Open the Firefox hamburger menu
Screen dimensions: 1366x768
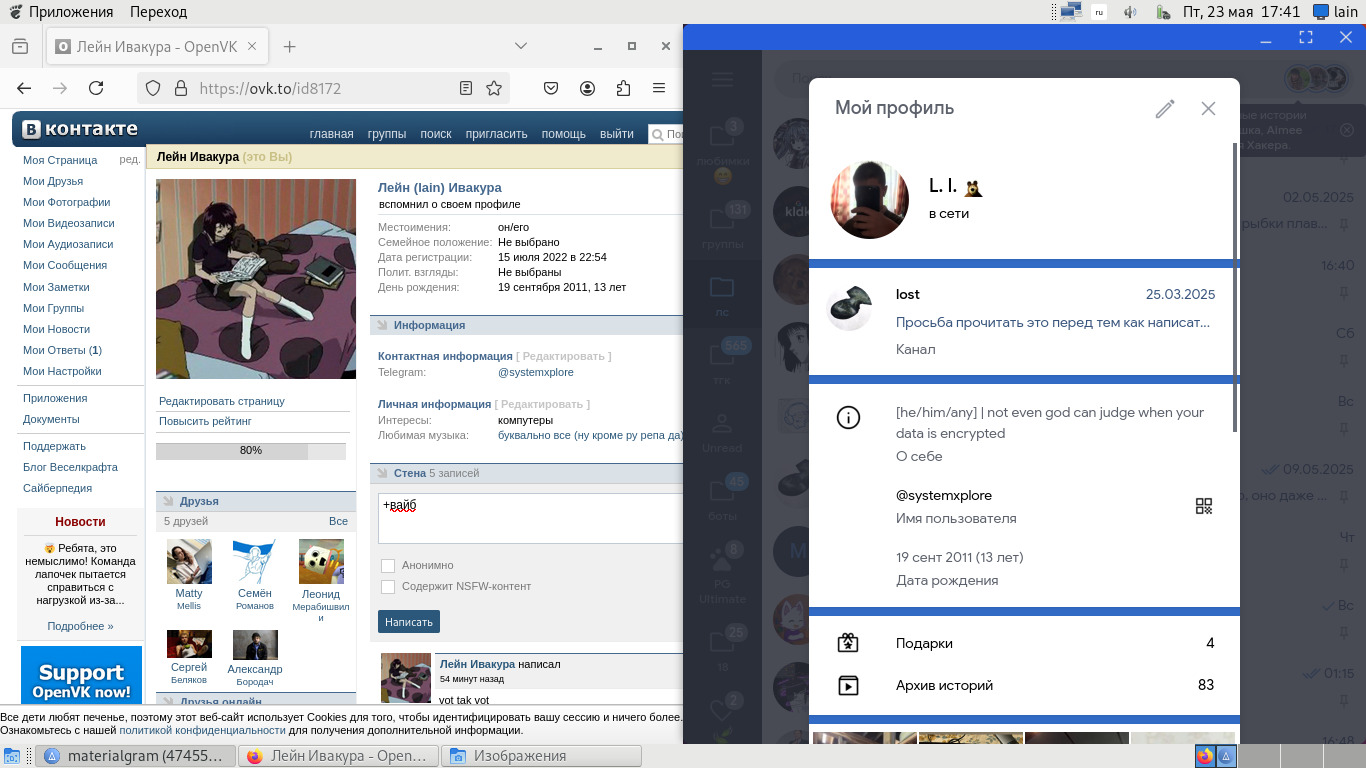point(659,88)
